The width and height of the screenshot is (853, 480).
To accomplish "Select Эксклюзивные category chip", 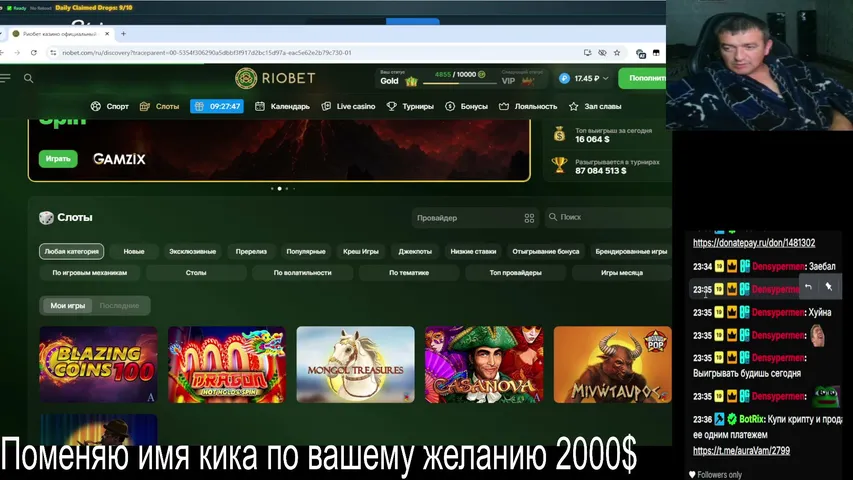I will [x=193, y=251].
